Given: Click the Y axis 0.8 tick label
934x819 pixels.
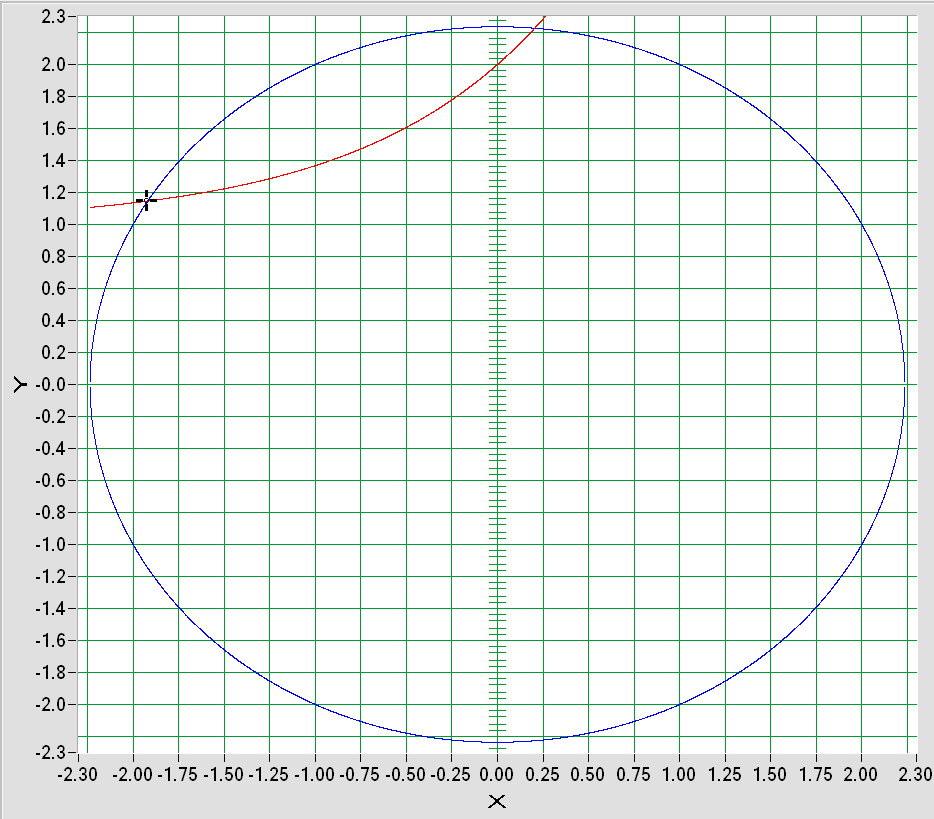Looking at the screenshot, I should pyautogui.click(x=53, y=257).
